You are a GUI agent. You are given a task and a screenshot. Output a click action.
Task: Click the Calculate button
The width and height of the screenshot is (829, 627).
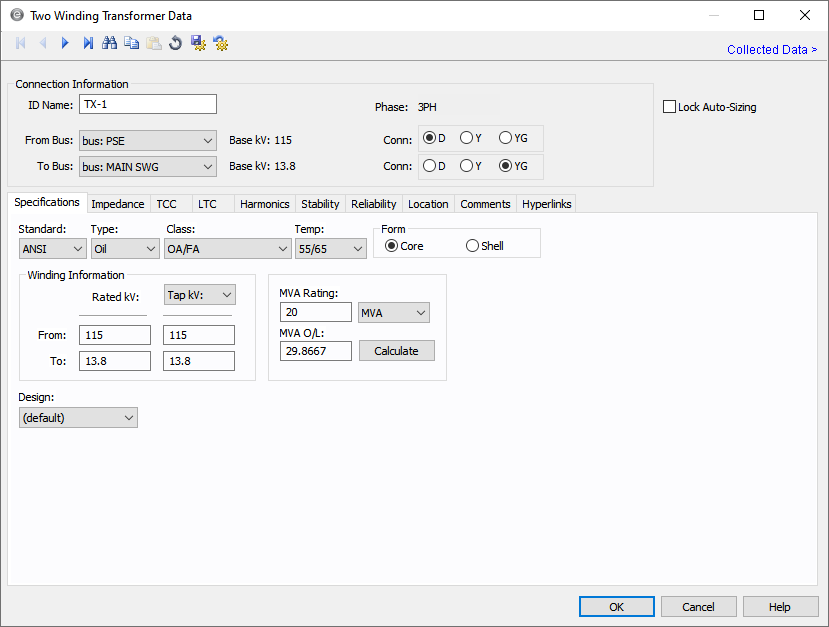pyautogui.click(x=397, y=351)
